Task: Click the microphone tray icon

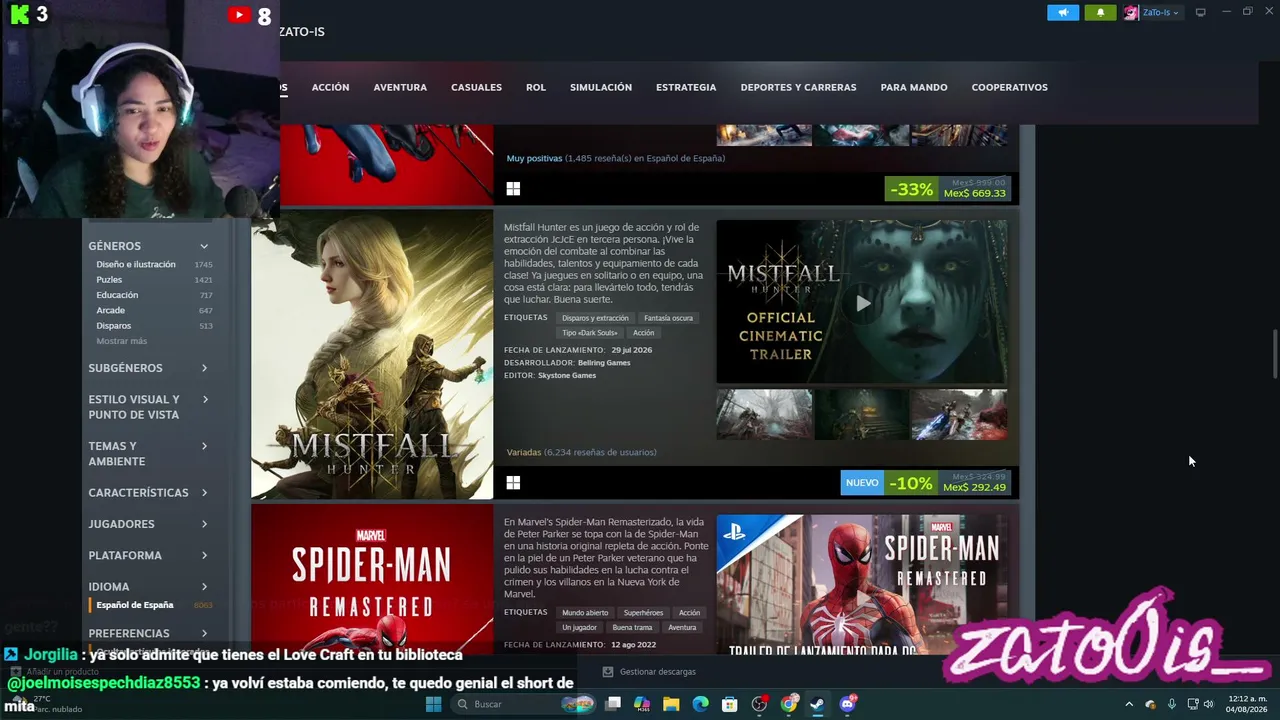Action: pyautogui.click(x=1171, y=704)
